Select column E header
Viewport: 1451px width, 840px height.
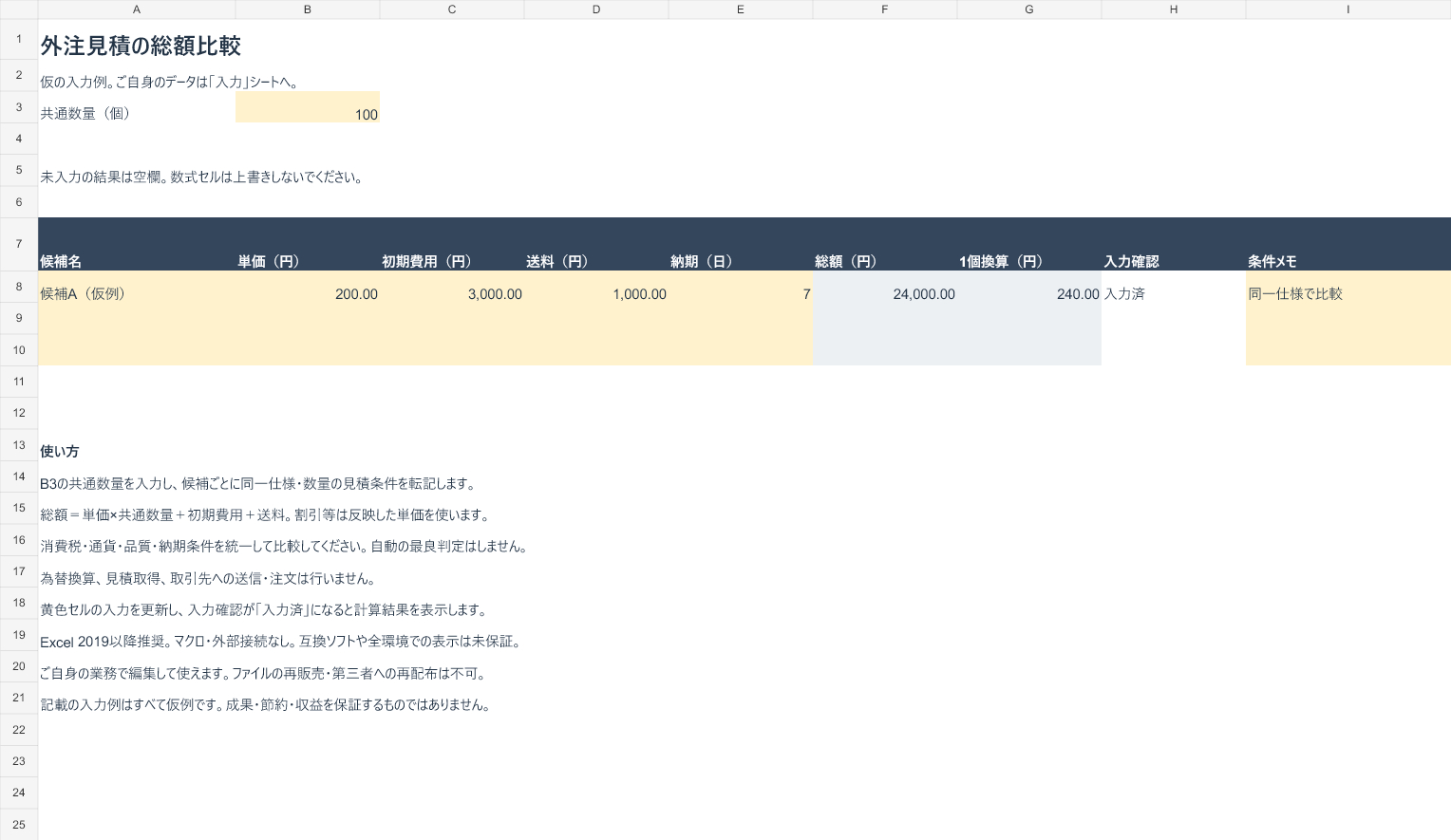pyautogui.click(x=741, y=9)
